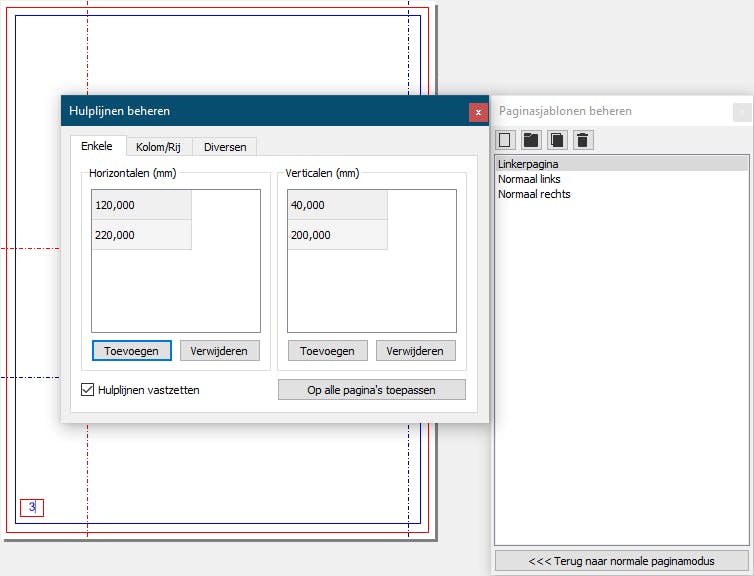Select Linkerpagina in the template list
754x576 pixels.
tap(622, 164)
